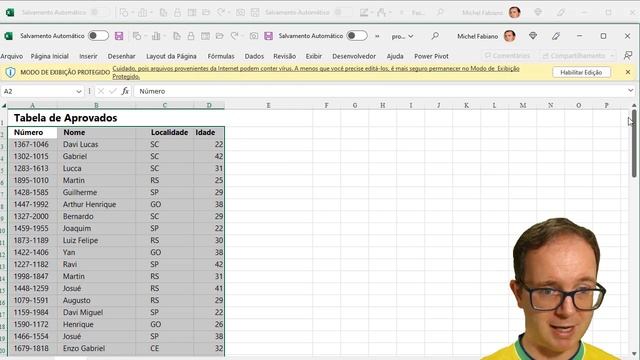Click the open folder icon in quick access toolbar
This screenshot has width=640, height=360.
220,36
